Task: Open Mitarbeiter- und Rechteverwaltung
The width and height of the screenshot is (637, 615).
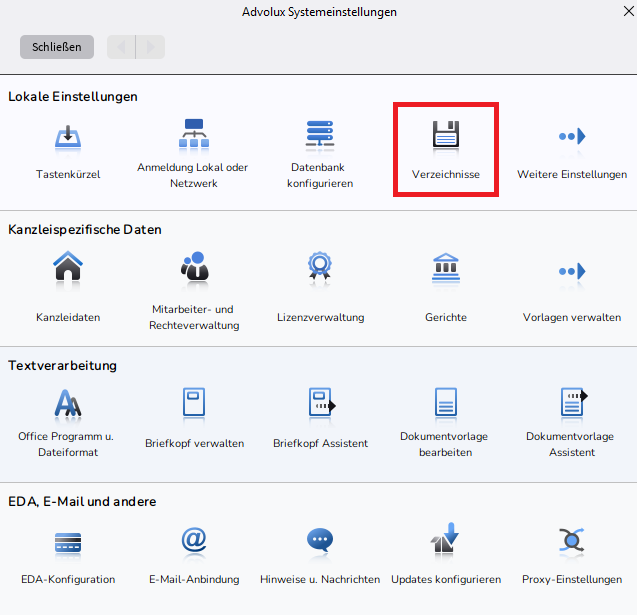Action: click(x=193, y=268)
